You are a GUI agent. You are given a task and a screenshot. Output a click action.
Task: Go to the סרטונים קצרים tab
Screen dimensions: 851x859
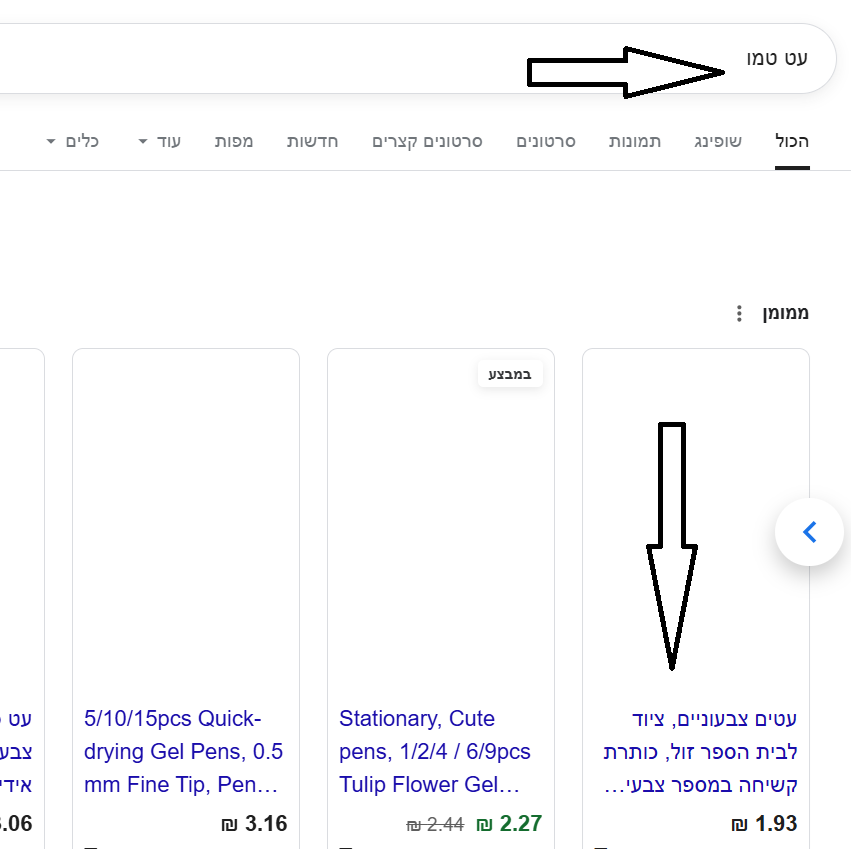point(427,141)
